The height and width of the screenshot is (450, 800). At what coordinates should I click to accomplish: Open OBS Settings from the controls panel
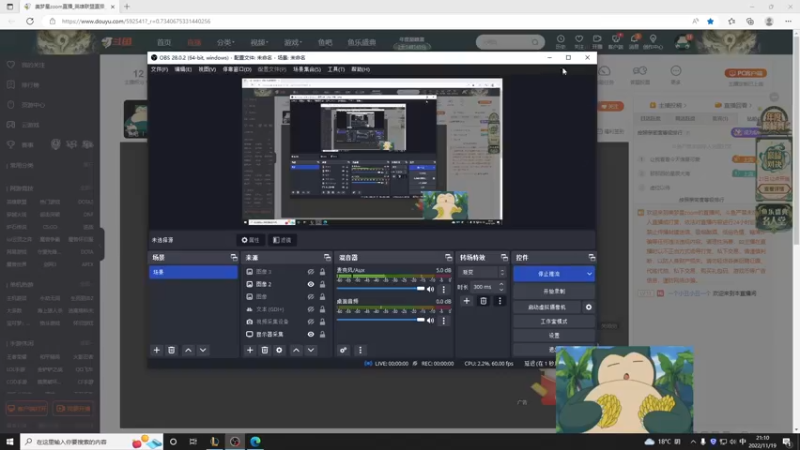tap(554, 336)
